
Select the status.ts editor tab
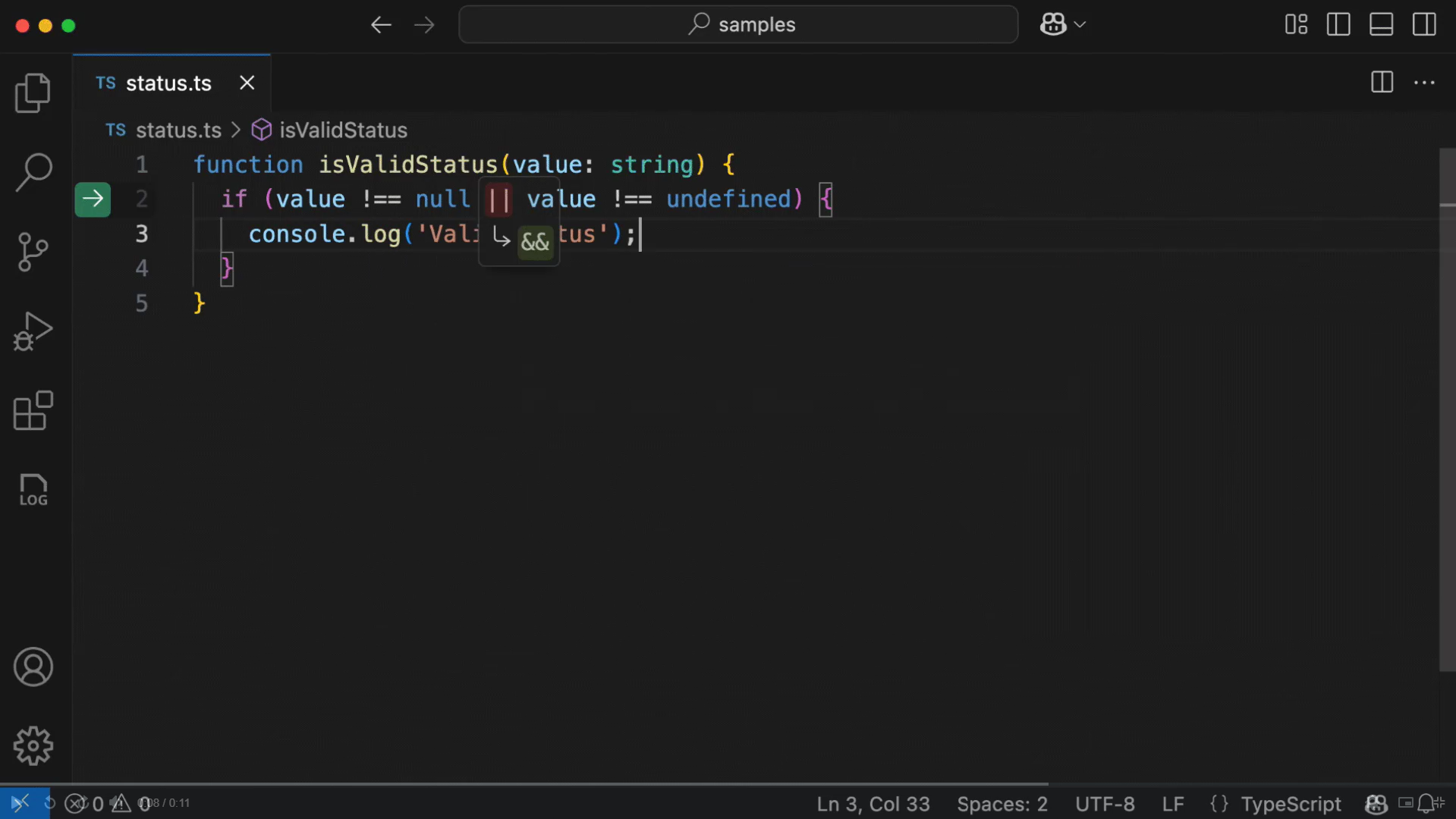click(x=171, y=83)
